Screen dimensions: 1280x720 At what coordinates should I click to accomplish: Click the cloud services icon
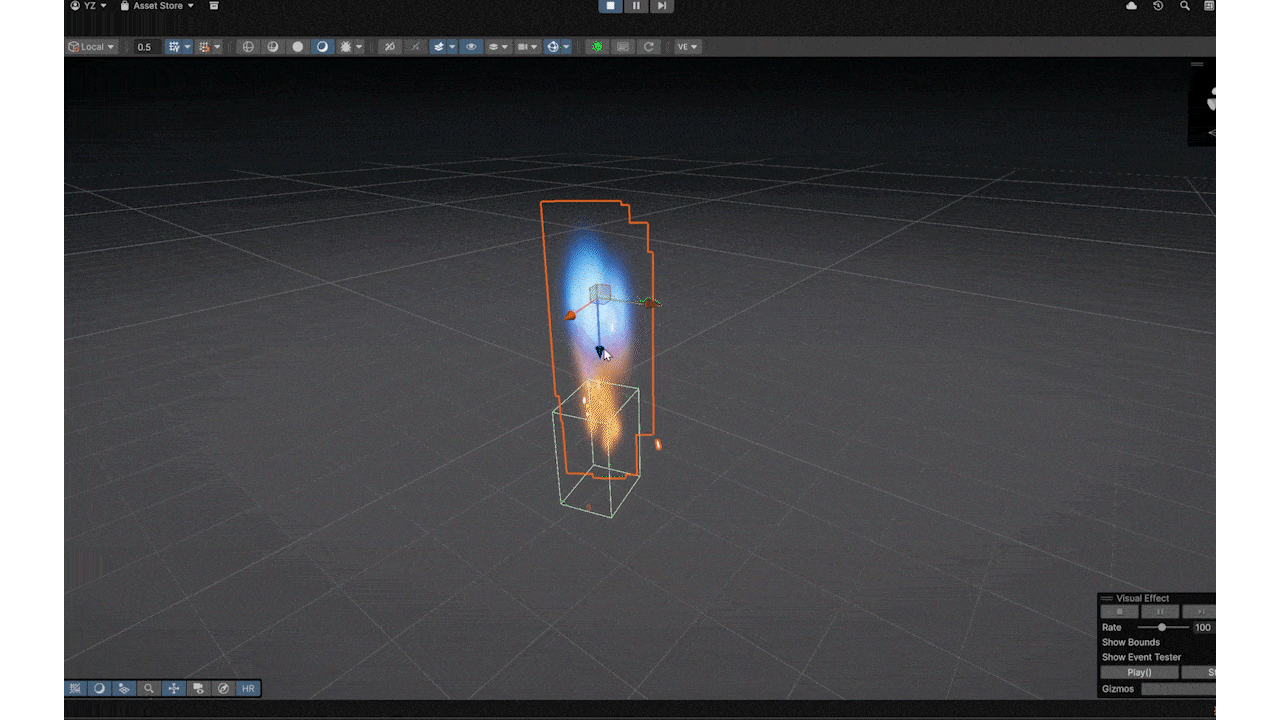[1131, 6]
